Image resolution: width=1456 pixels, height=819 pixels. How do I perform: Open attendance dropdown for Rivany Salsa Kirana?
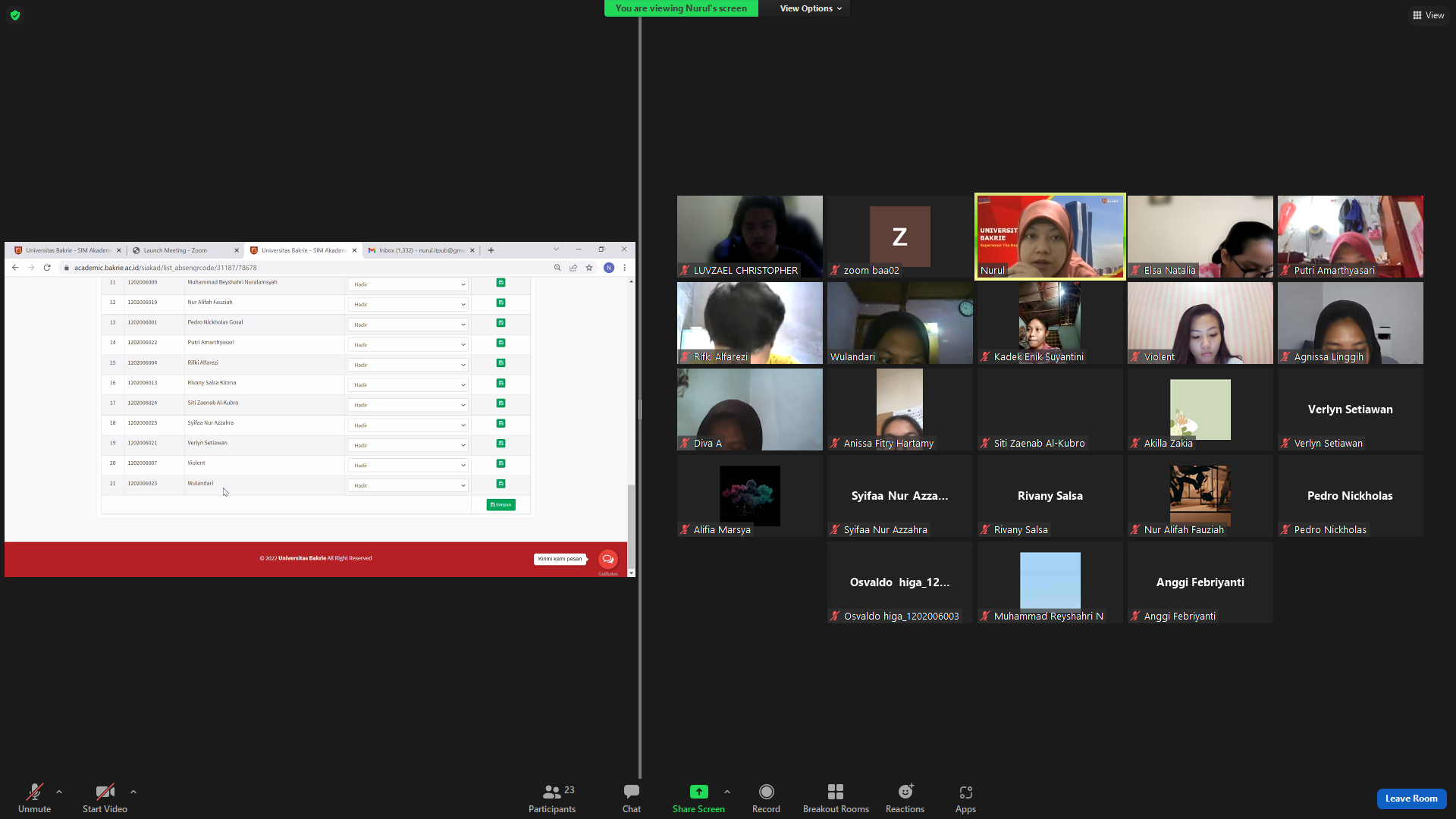(x=409, y=385)
